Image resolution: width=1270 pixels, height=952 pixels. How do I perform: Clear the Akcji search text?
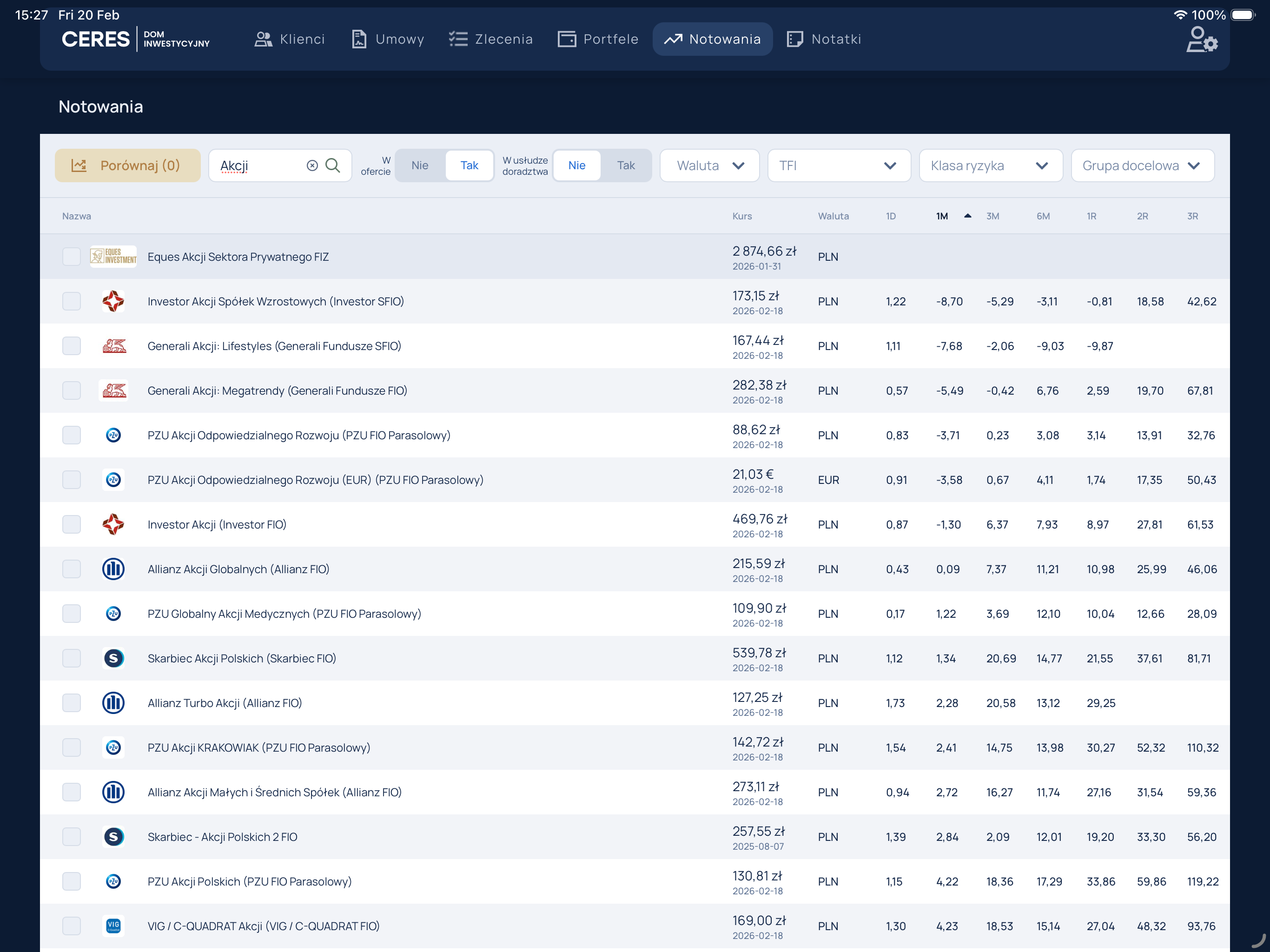pyautogui.click(x=312, y=165)
